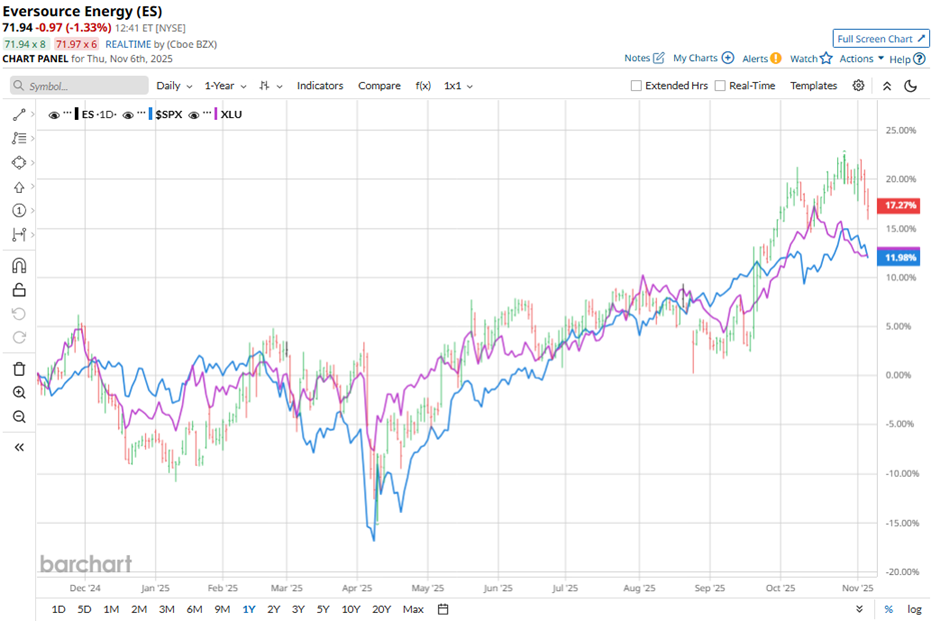Open the 1x1 grid layout dropdown

pos(458,86)
